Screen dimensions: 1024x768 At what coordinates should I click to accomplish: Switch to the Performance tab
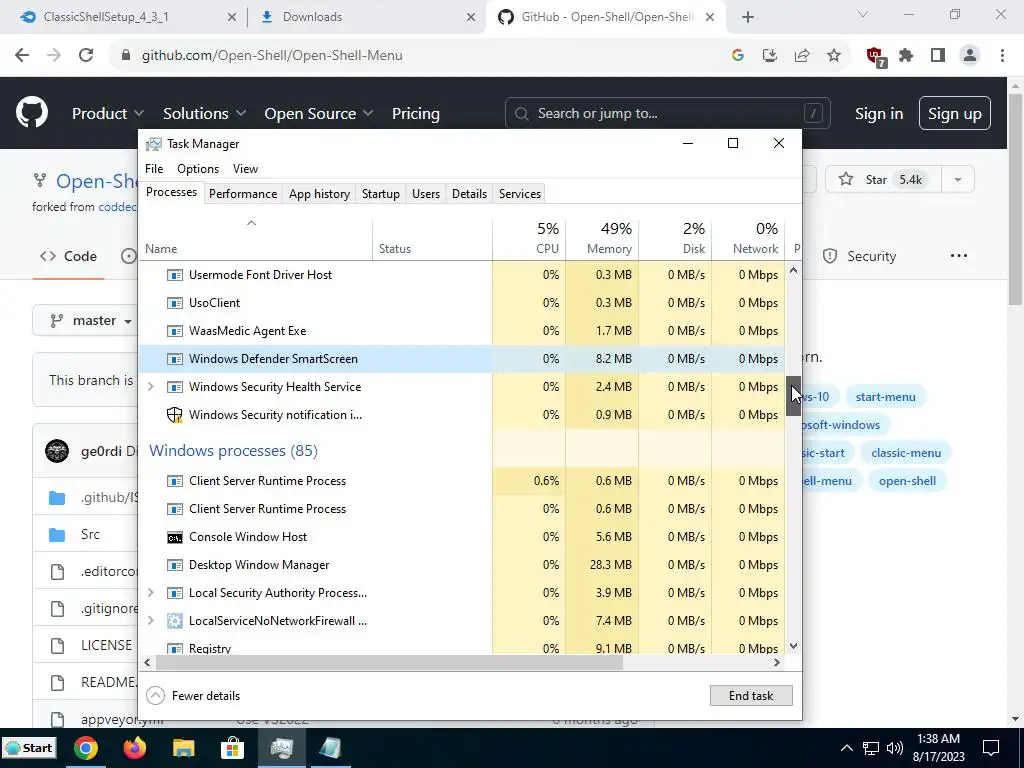(x=243, y=194)
